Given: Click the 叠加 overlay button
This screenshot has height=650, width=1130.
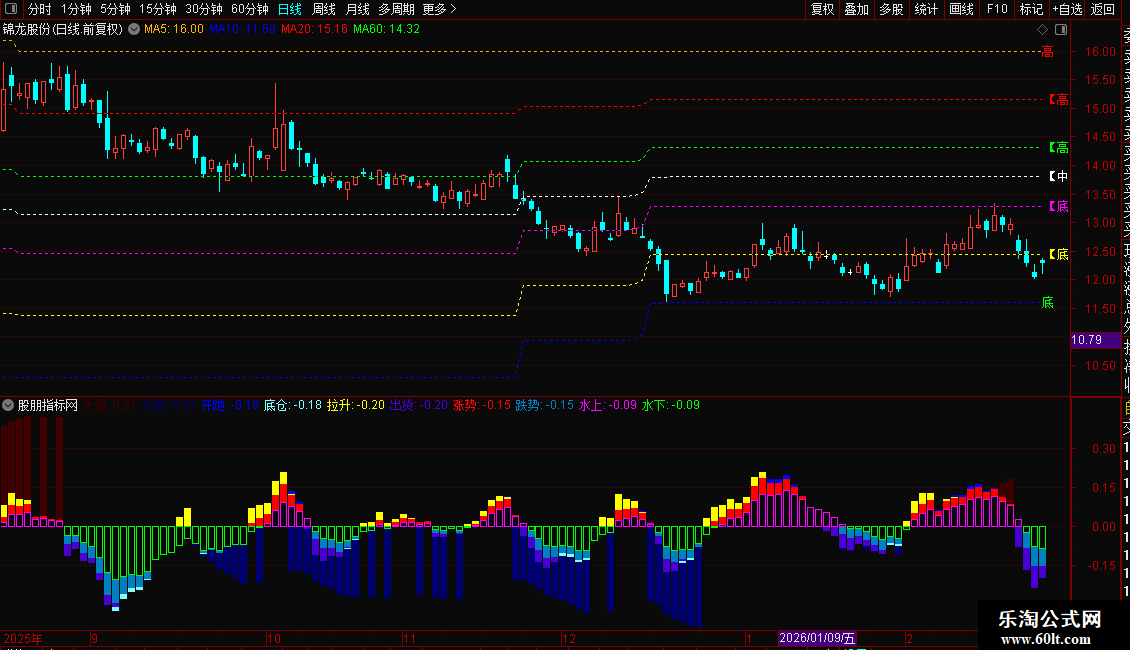Looking at the screenshot, I should click(857, 9).
